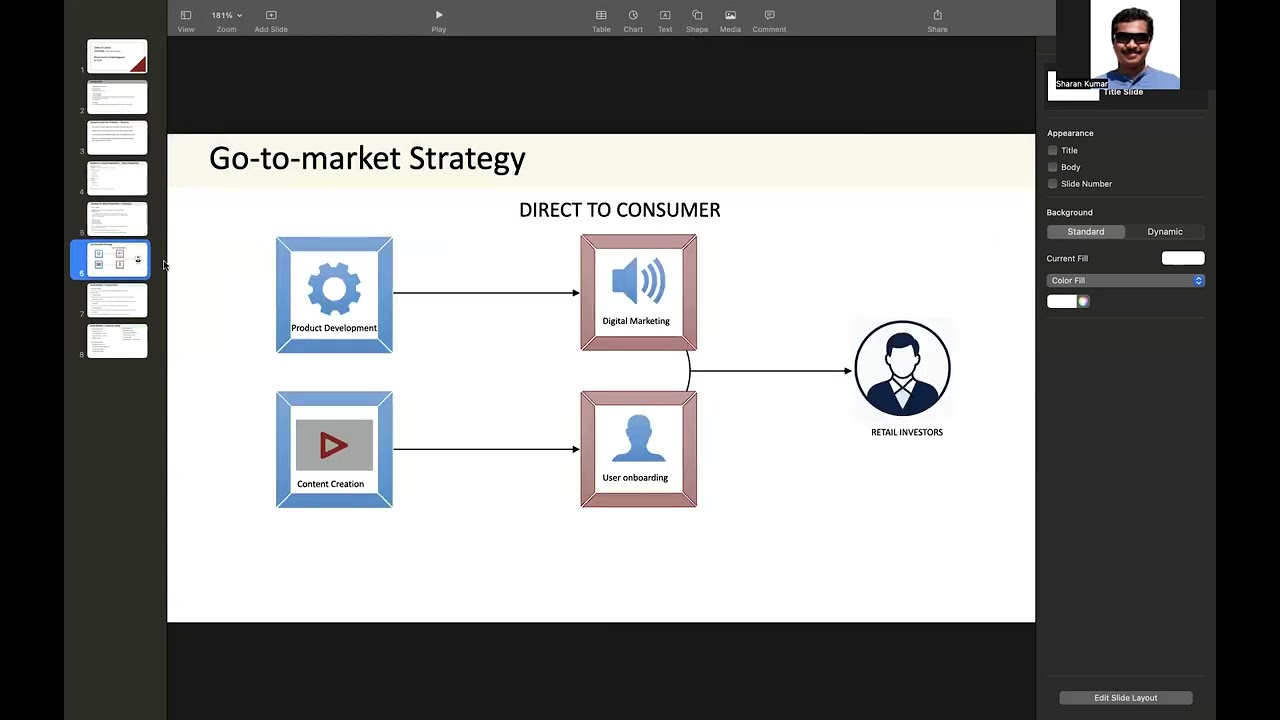Select the arrow pointing to Retail Investors
Viewport: 1280px width, 720px height.
tap(770, 371)
